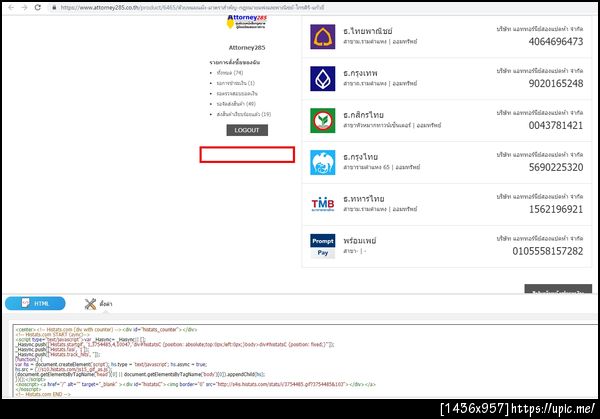Click the ธ.กสิกรไทย bank name

(363, 115)
